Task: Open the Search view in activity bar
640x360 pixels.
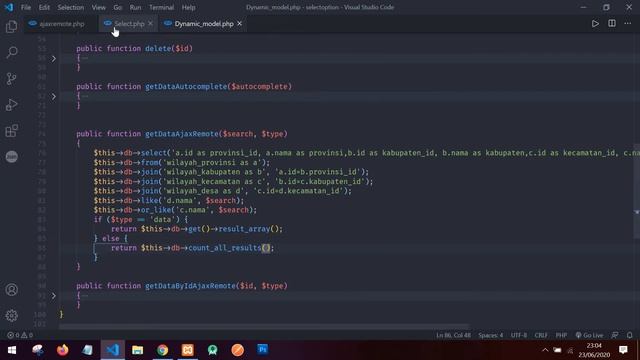Action: (x=11, y=52)
